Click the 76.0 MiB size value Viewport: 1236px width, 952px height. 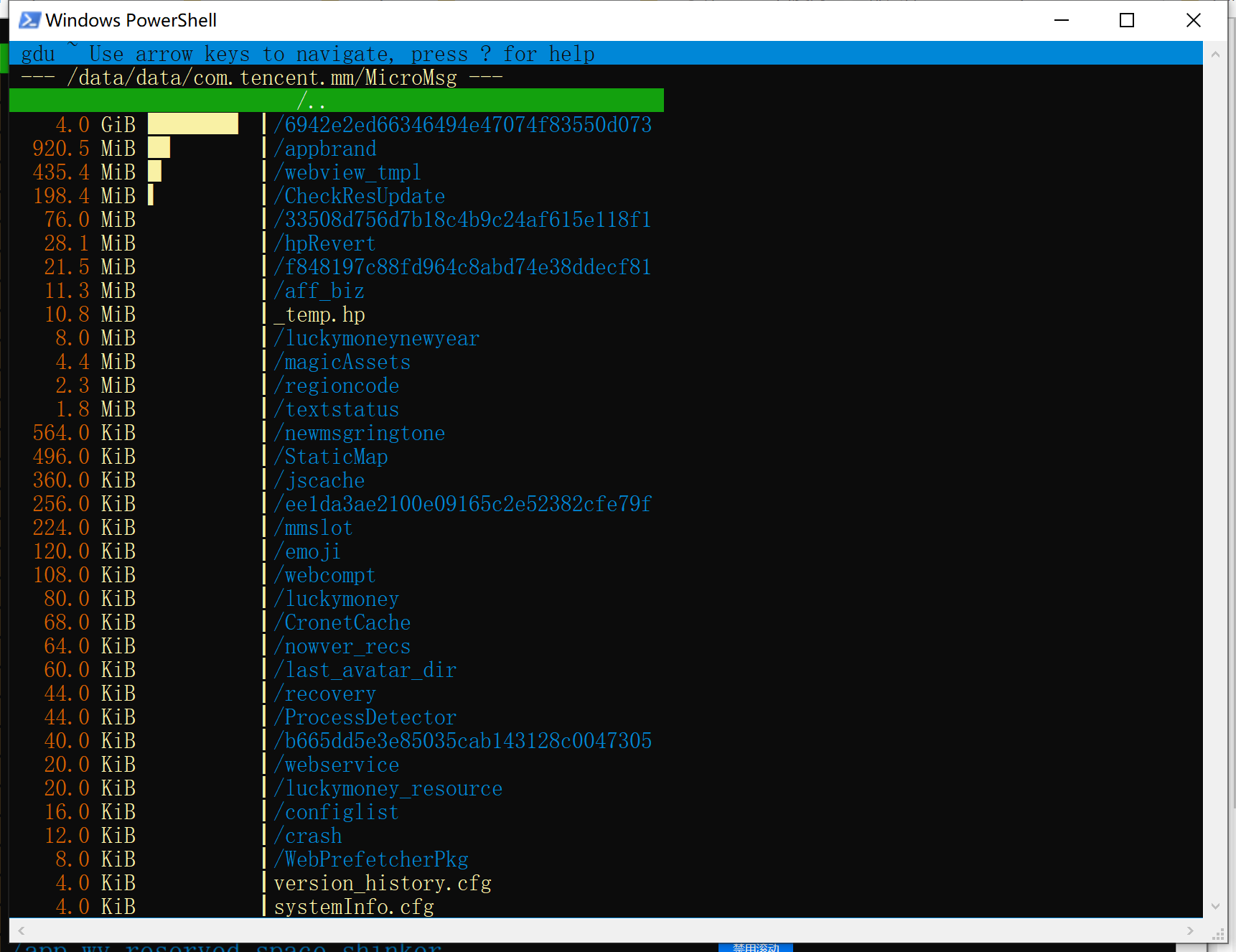pyautogui.click(x=90, y=219)
